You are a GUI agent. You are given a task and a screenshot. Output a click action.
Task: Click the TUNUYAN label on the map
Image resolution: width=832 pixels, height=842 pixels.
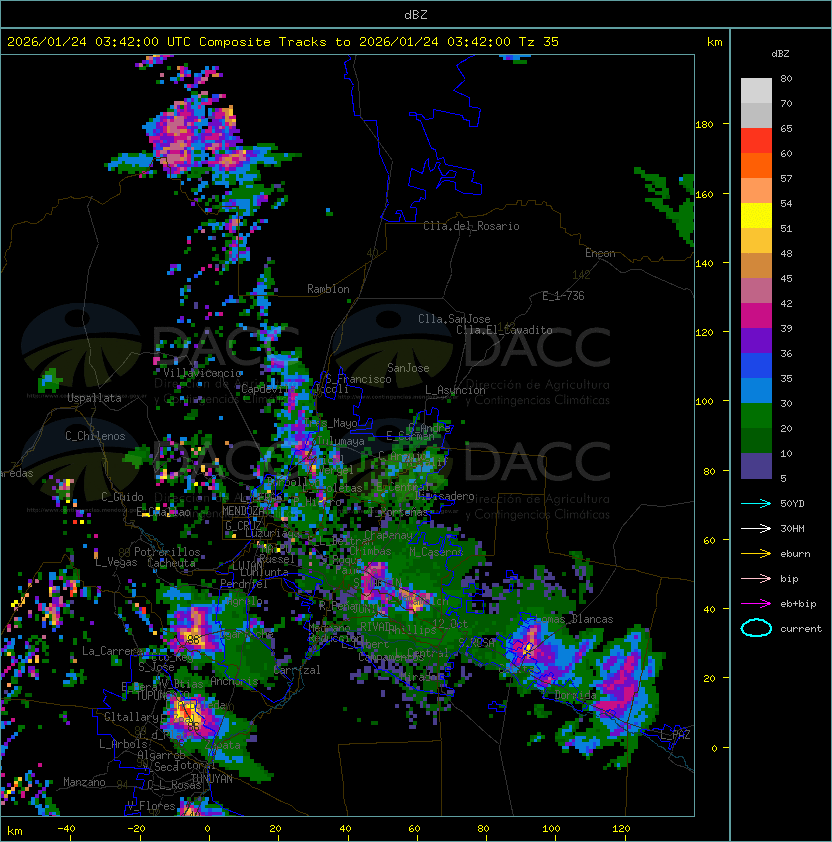(x=212, y=779)
